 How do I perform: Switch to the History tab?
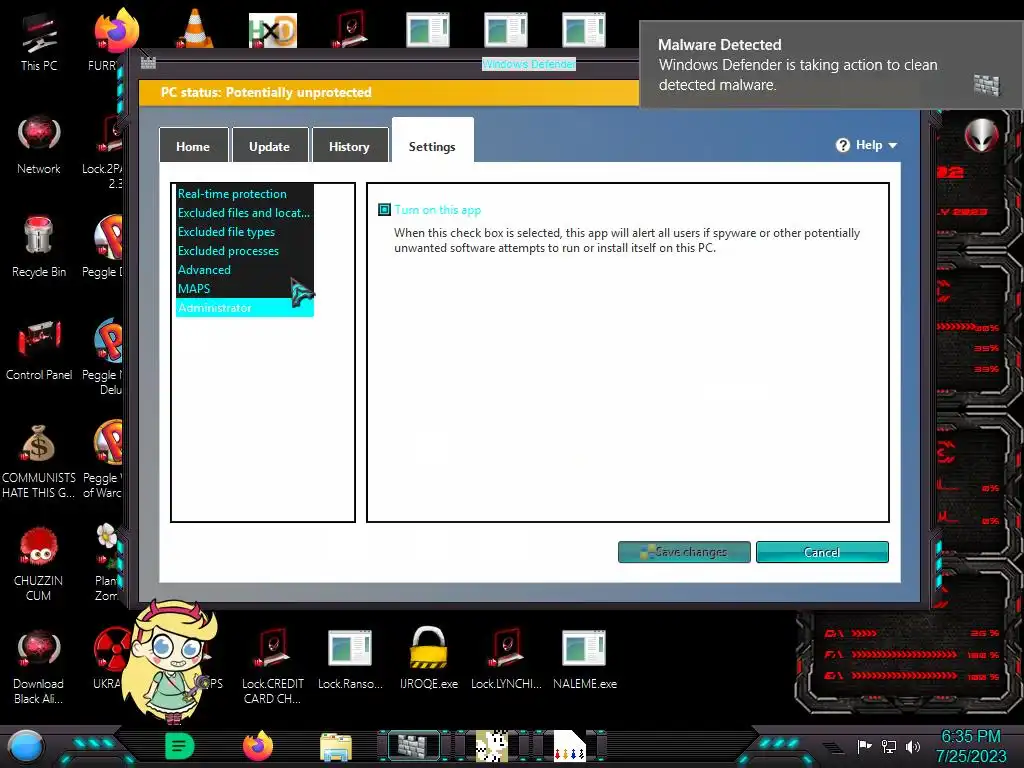(349, 145)
